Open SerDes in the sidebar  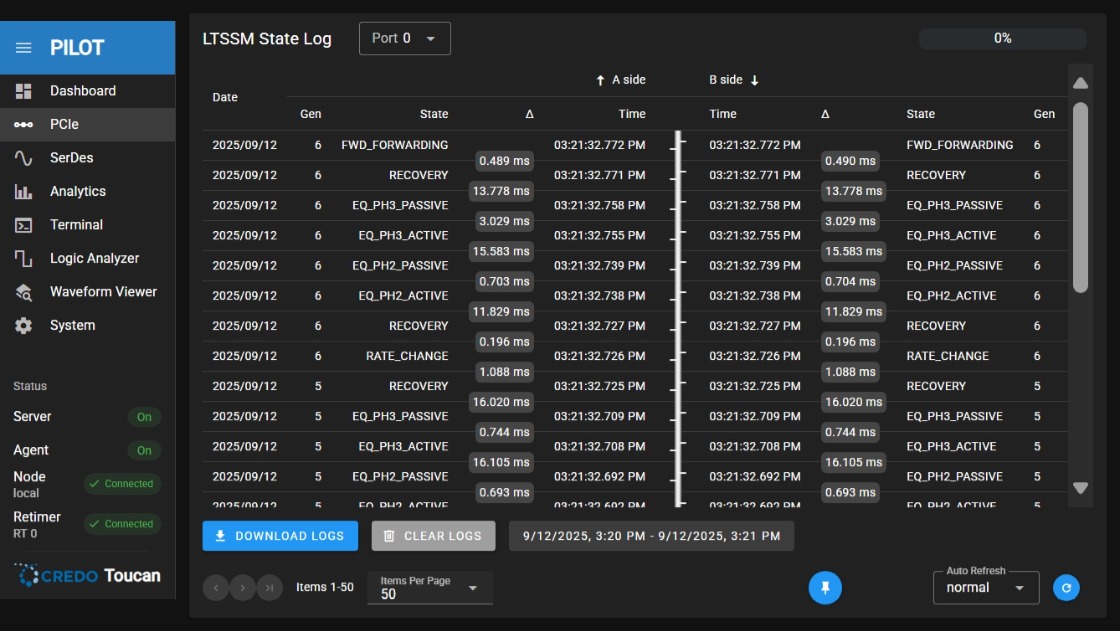pyautogui.click(x=72, y=158)
